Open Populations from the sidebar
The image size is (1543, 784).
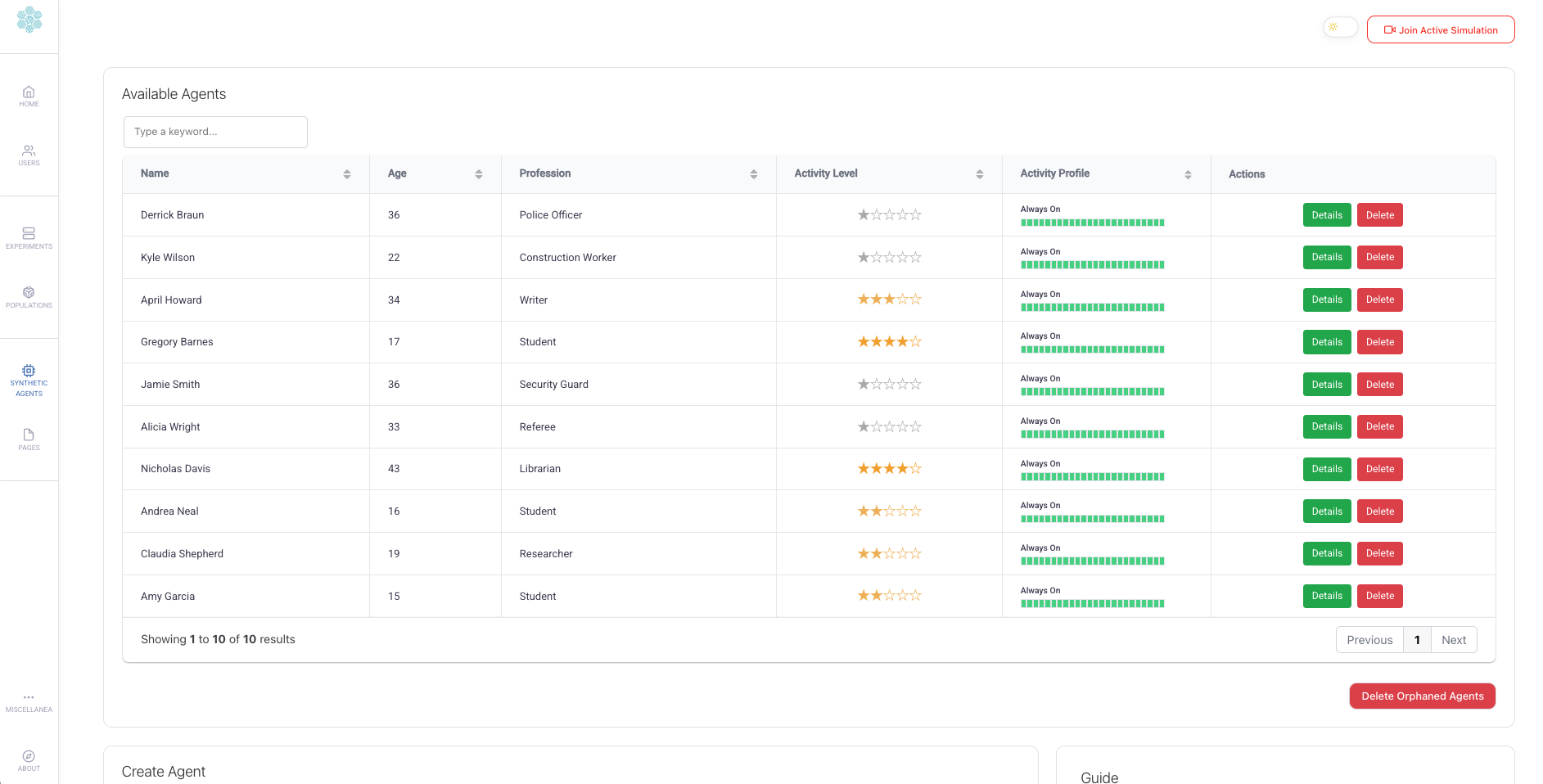click(29, 297)
